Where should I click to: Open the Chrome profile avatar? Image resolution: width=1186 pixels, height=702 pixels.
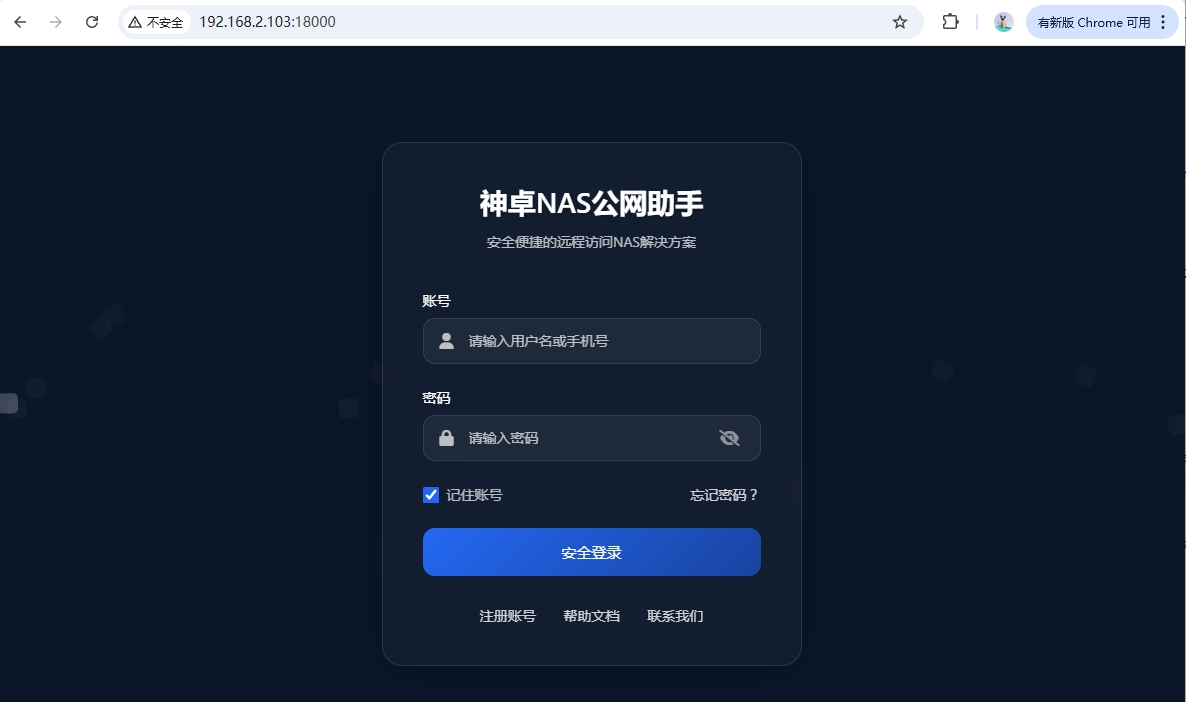1004,22
